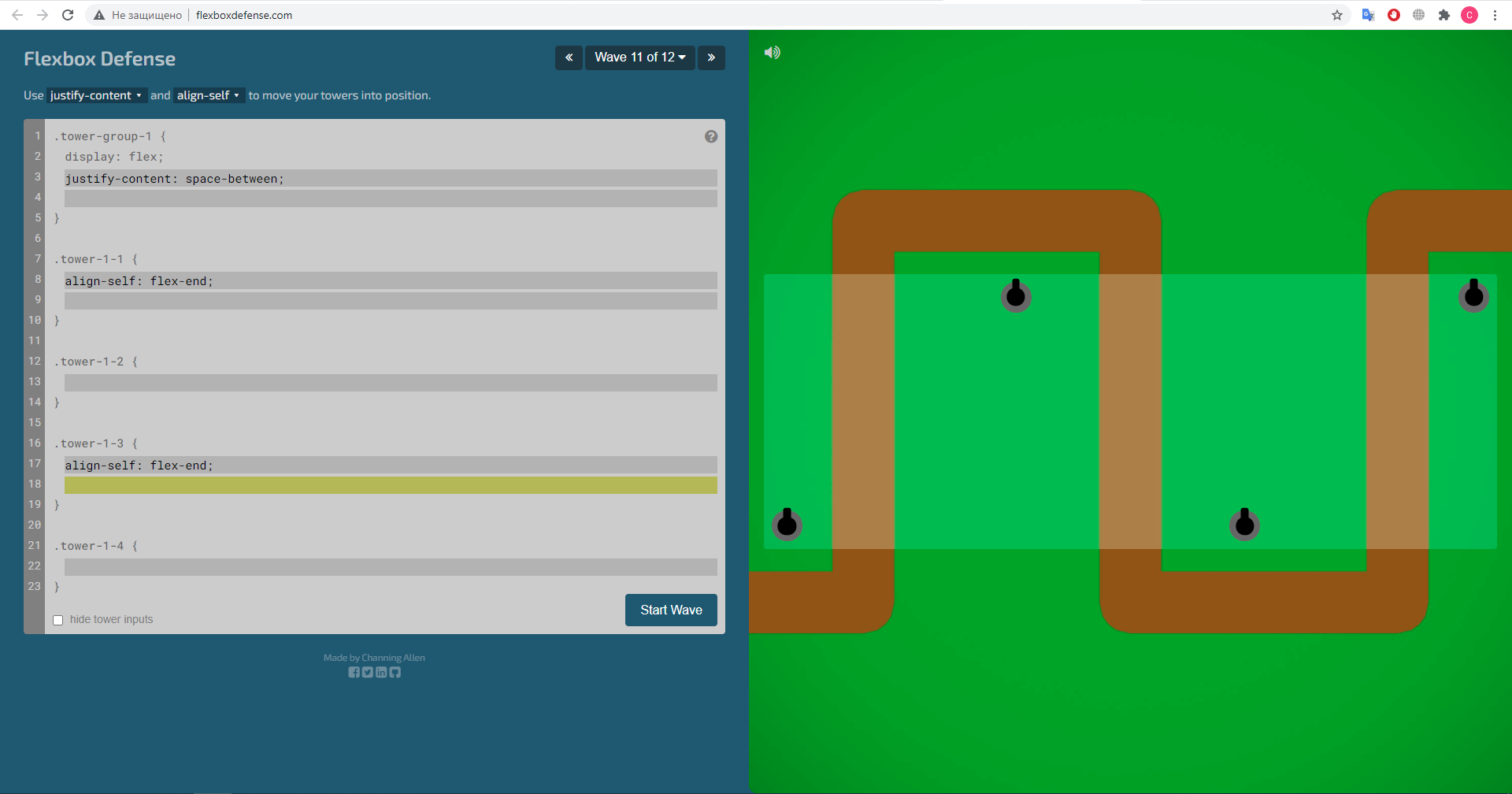
Task: Open the Facebook icon in the footer
Action: pyautogui.click(x=354, y=672)
